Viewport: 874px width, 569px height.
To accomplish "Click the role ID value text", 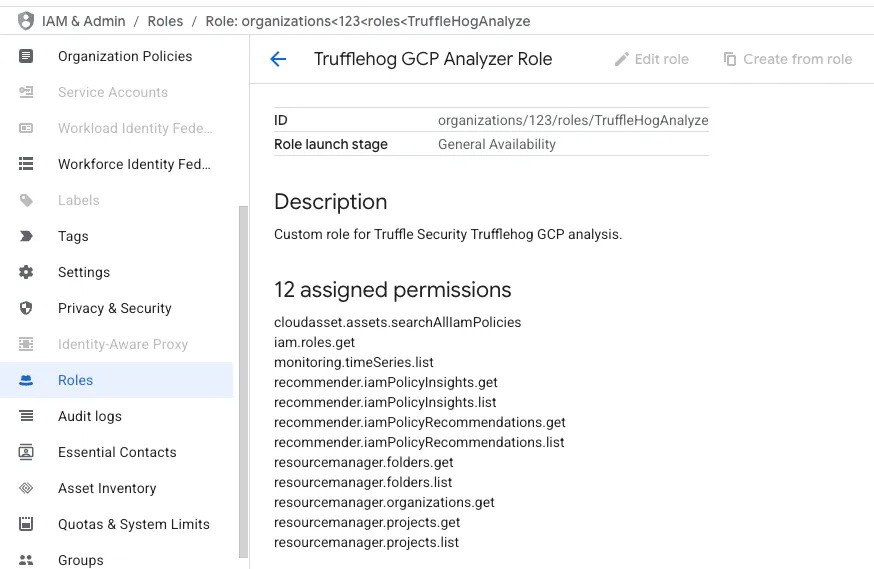I will click(573, 120).
